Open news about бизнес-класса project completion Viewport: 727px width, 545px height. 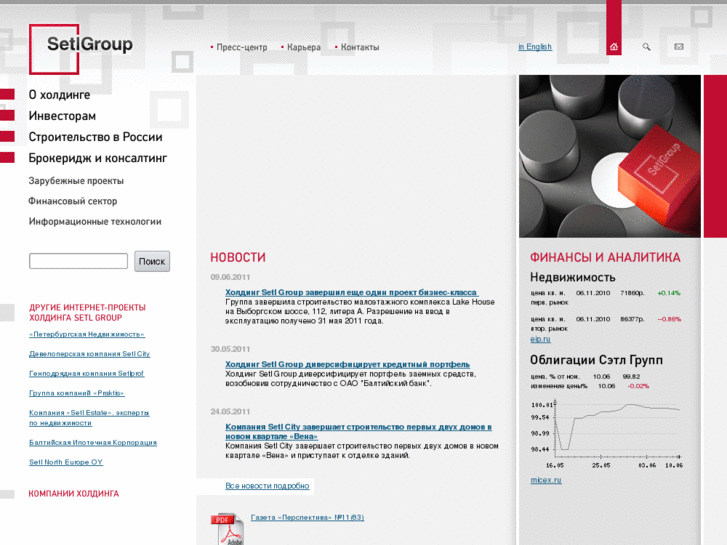click(x=351, y=292)
